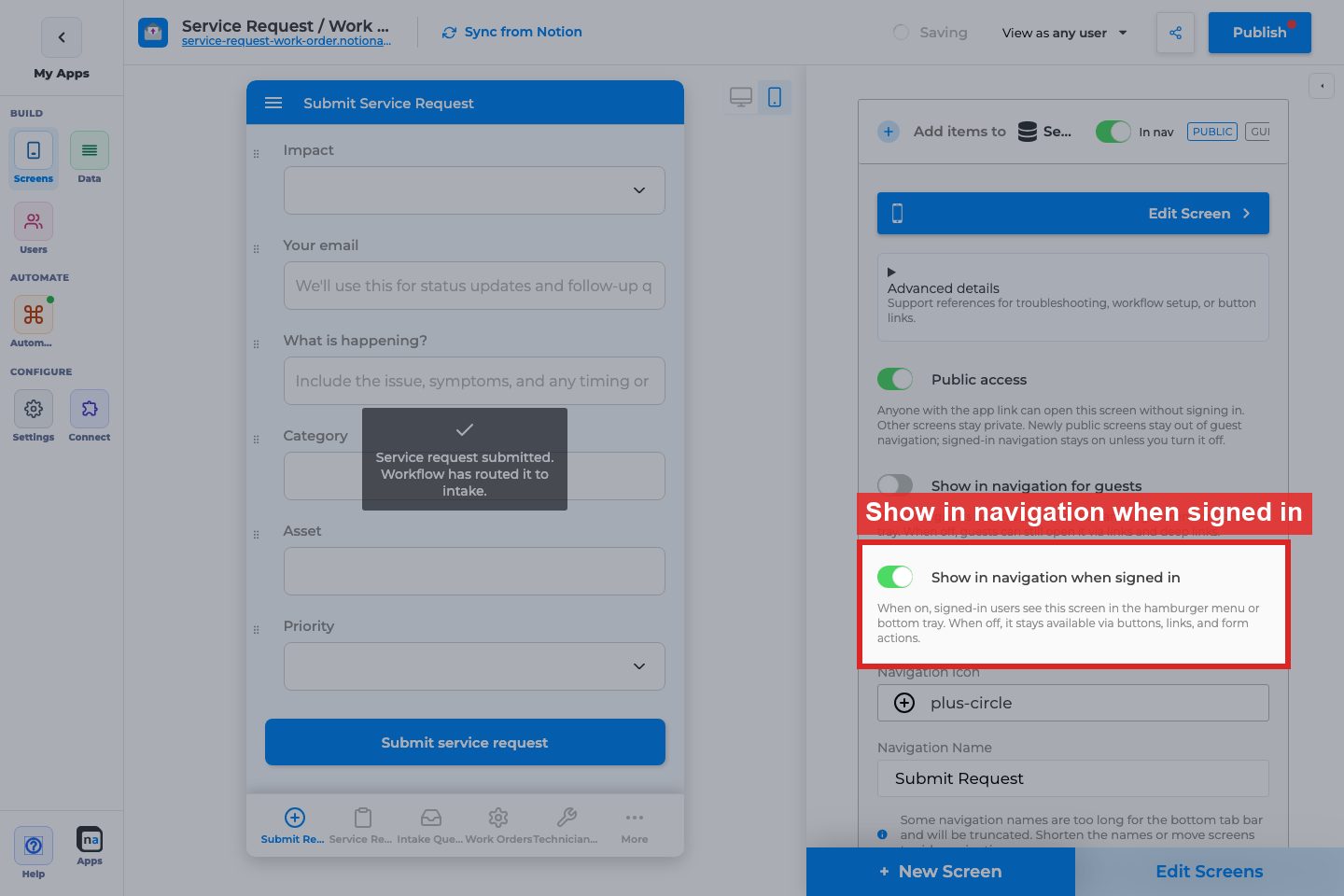Toggle Show in navigation for guests
1344x896 pixels.
895,484
